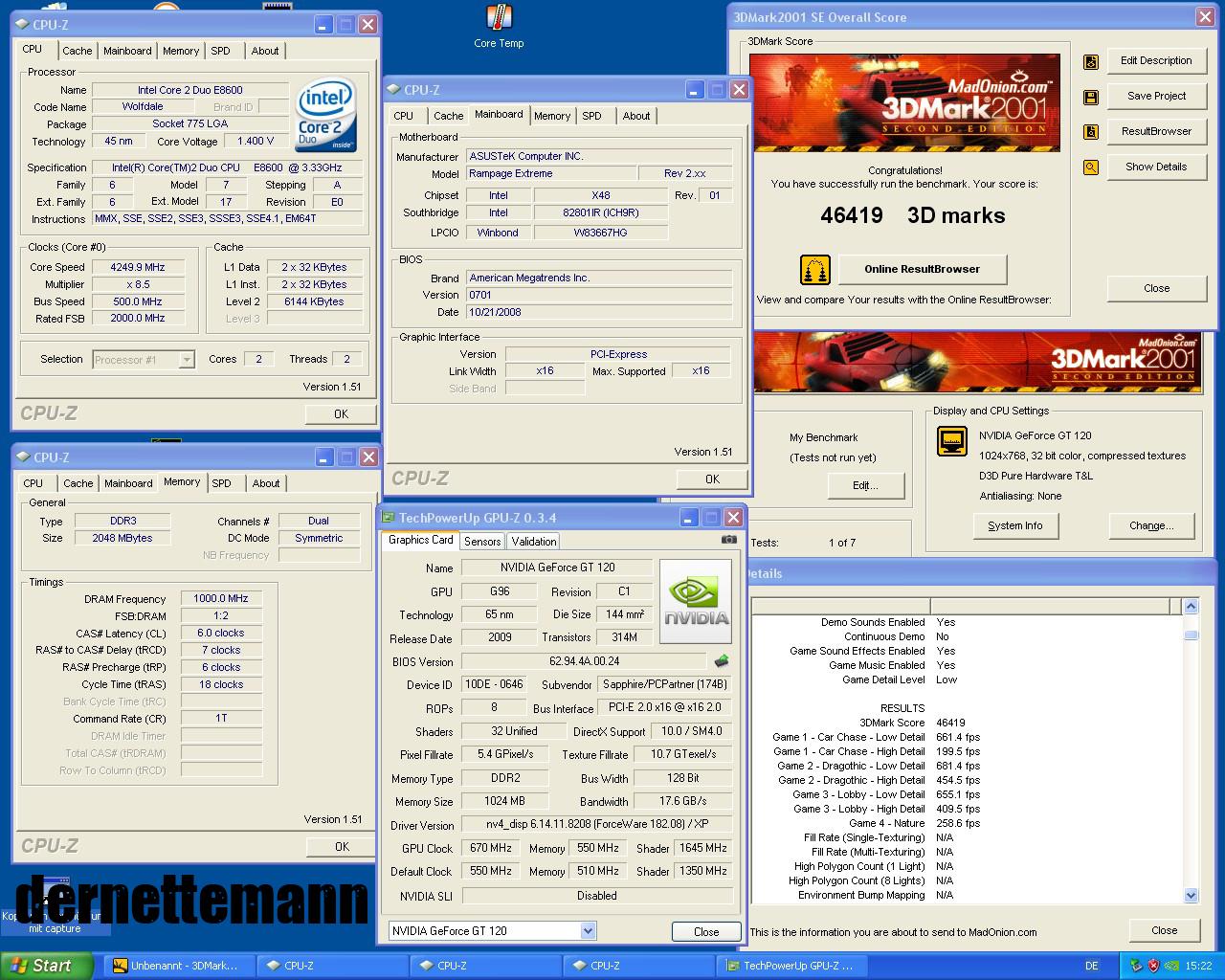Click the Edit... button under My Benchmark
The height and width of the screenshot is (980, 1225).
[x=865, y=486]
